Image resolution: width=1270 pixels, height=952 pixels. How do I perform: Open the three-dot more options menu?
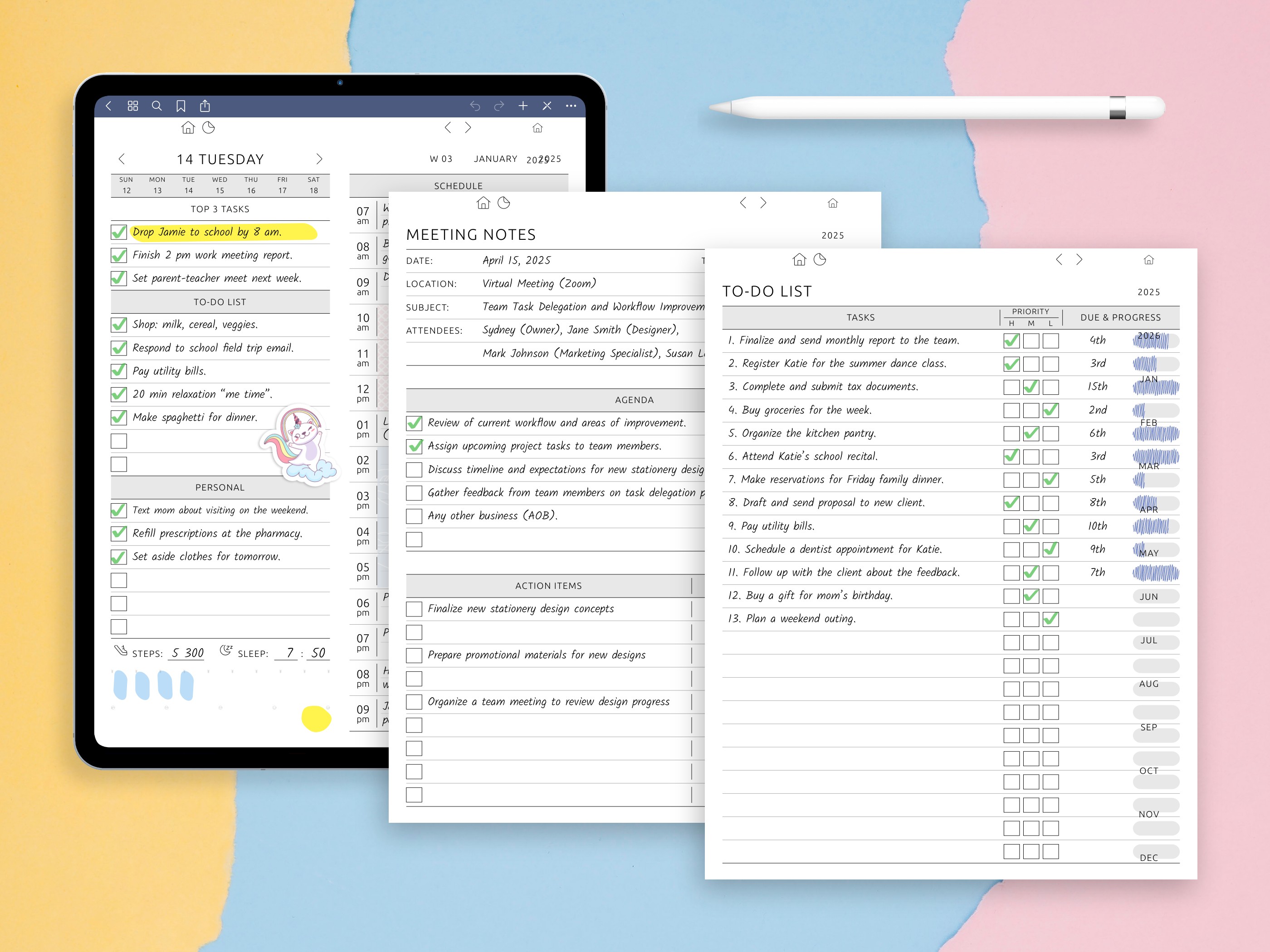pyautogui.click(x=571, y=106)
